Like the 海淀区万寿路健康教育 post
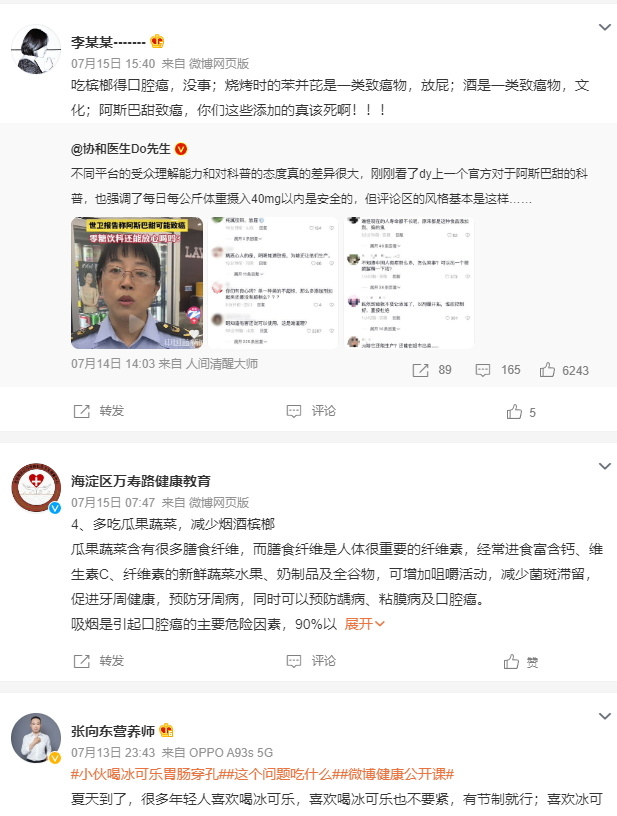 click(x=521, y=661)
